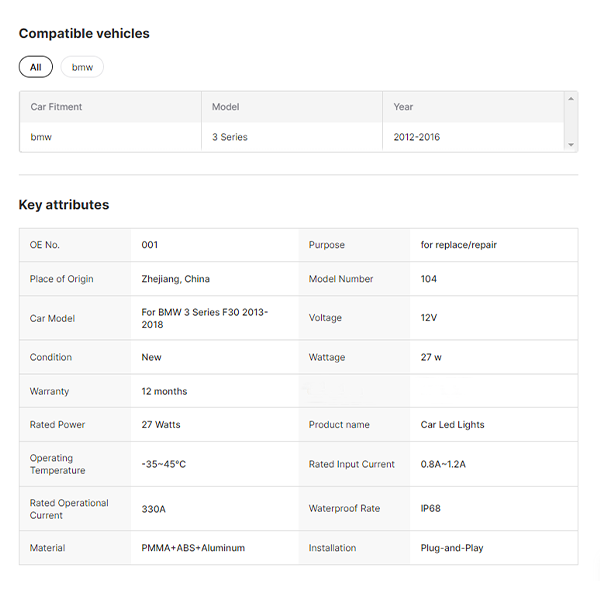Click the "Car Fitment" column header
This screenshot has width=600, height=600.
pyautogui.click(x=56, y=107)
